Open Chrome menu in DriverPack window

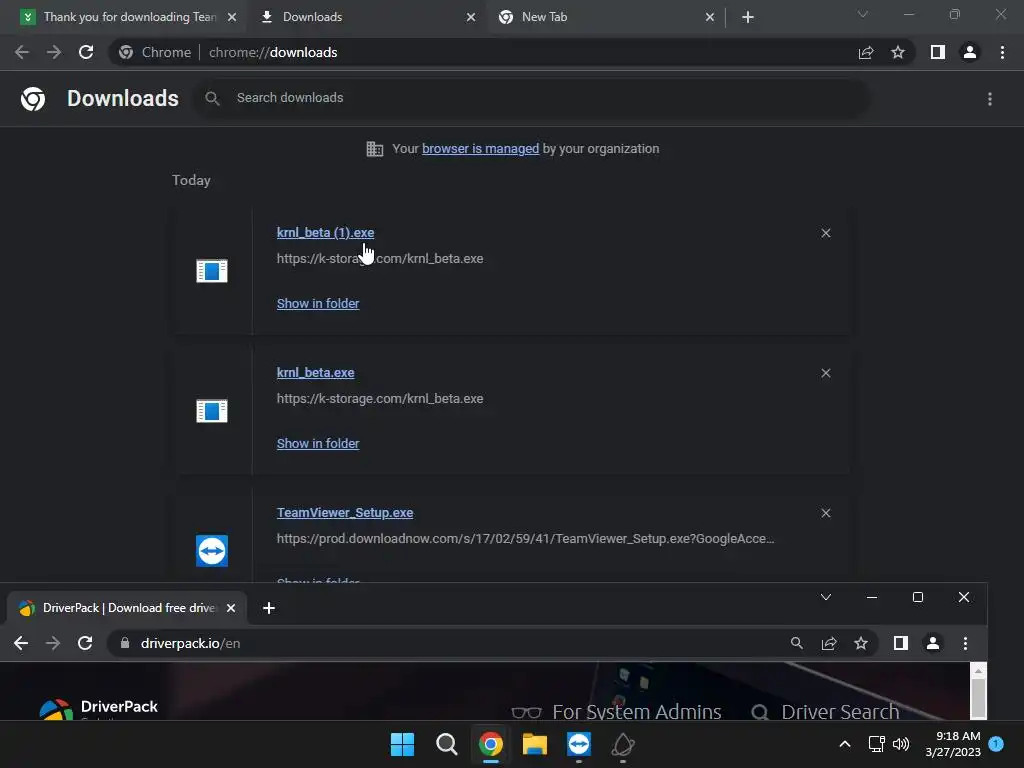[965, 643]
